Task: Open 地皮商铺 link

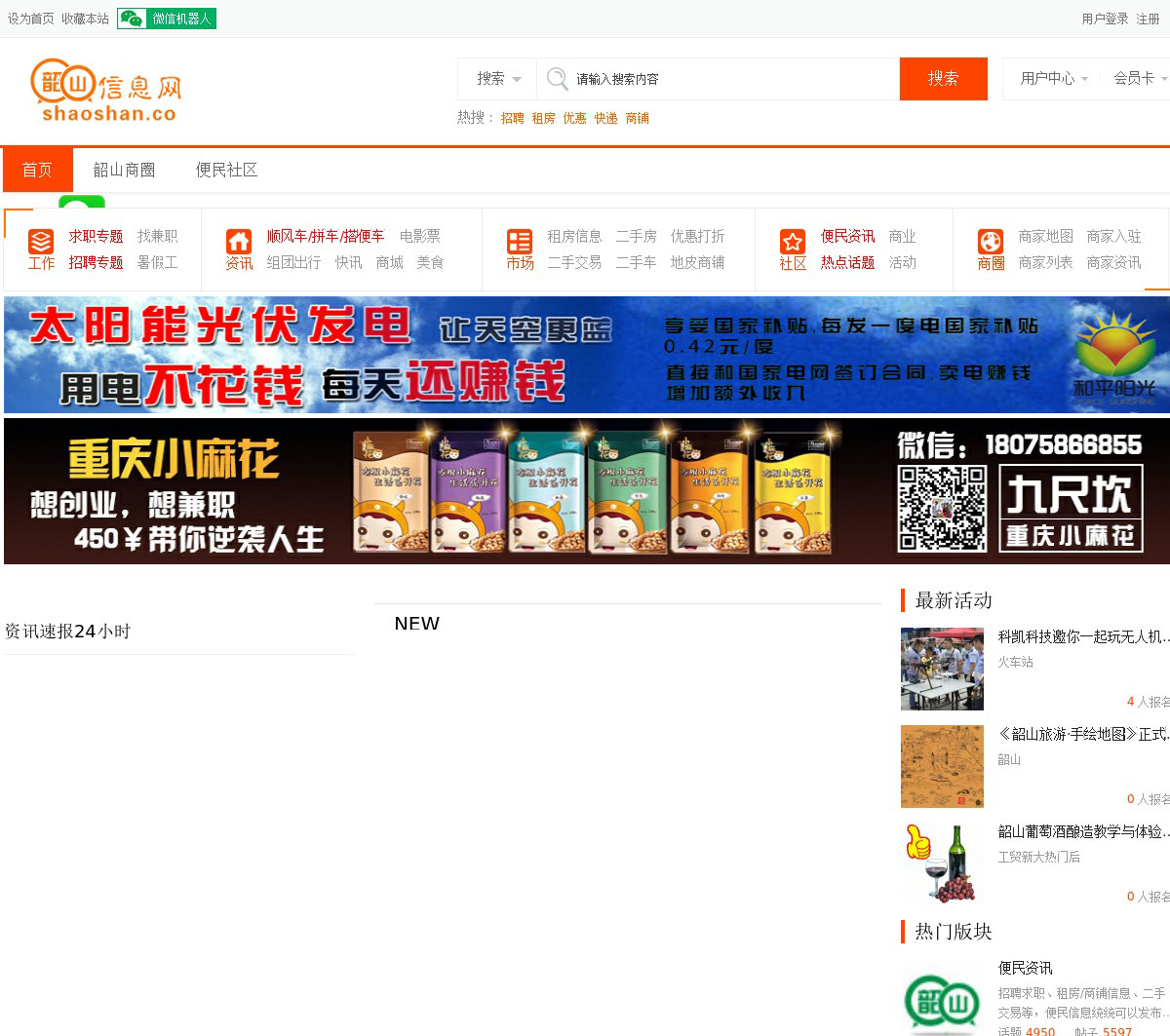Action: tap(697, 263)
